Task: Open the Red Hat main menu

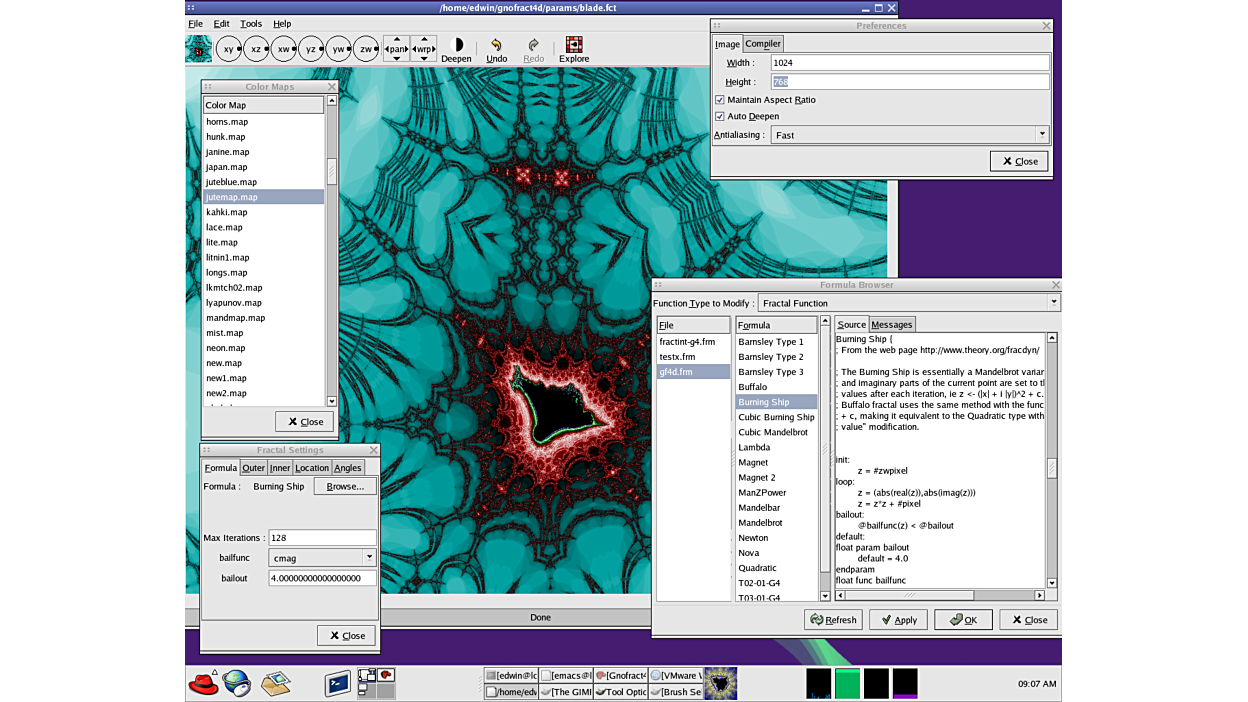Action: point(204,683)
